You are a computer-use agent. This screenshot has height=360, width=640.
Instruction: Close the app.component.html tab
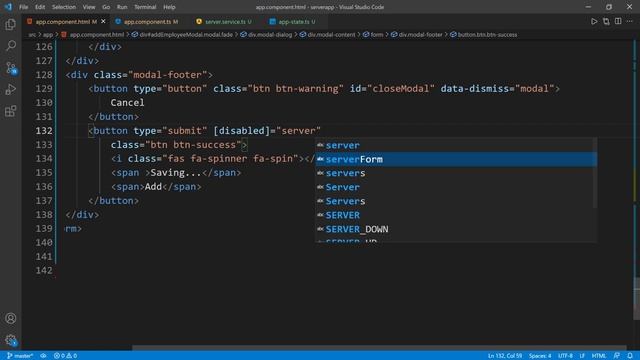pos(103,21)
